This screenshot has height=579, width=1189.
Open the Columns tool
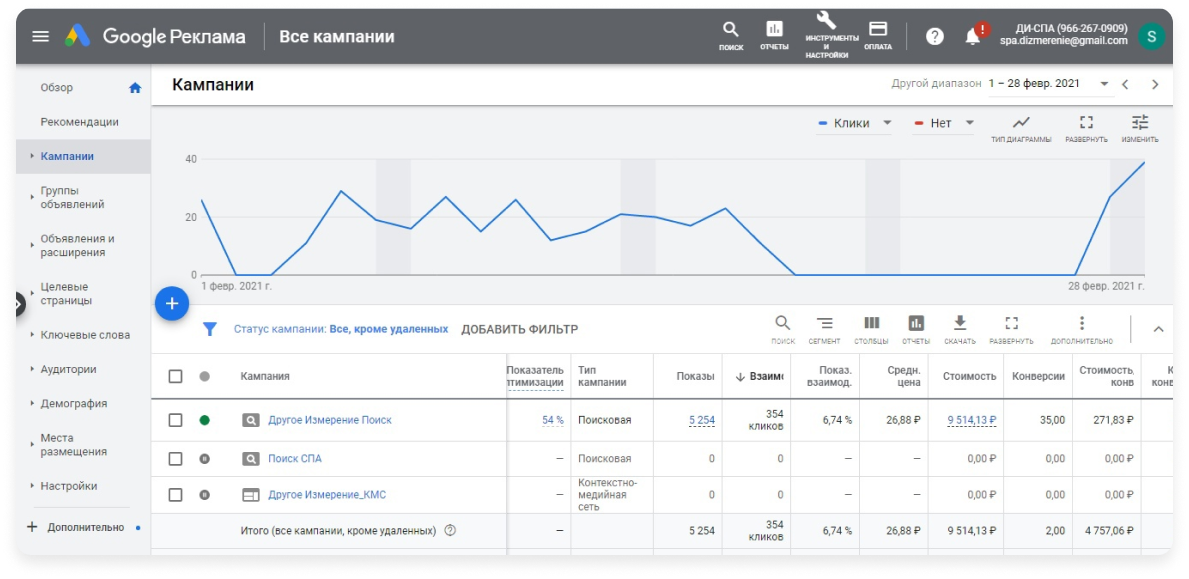[x=871, y=330]
